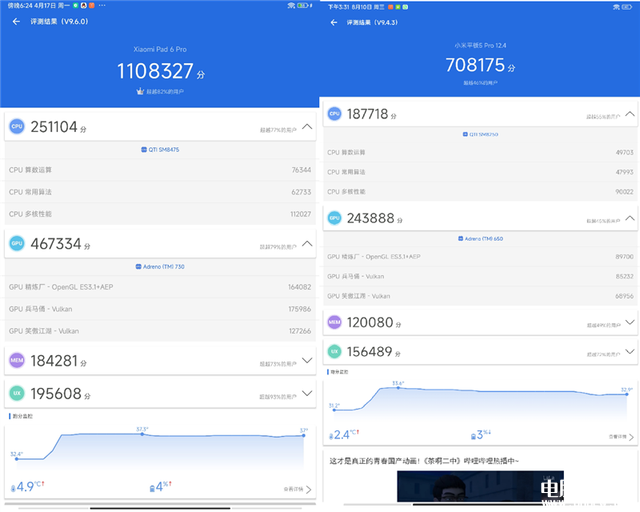
Task: Collapse the GPU 243888 section chevron
Action: click(x=630, y=218)
